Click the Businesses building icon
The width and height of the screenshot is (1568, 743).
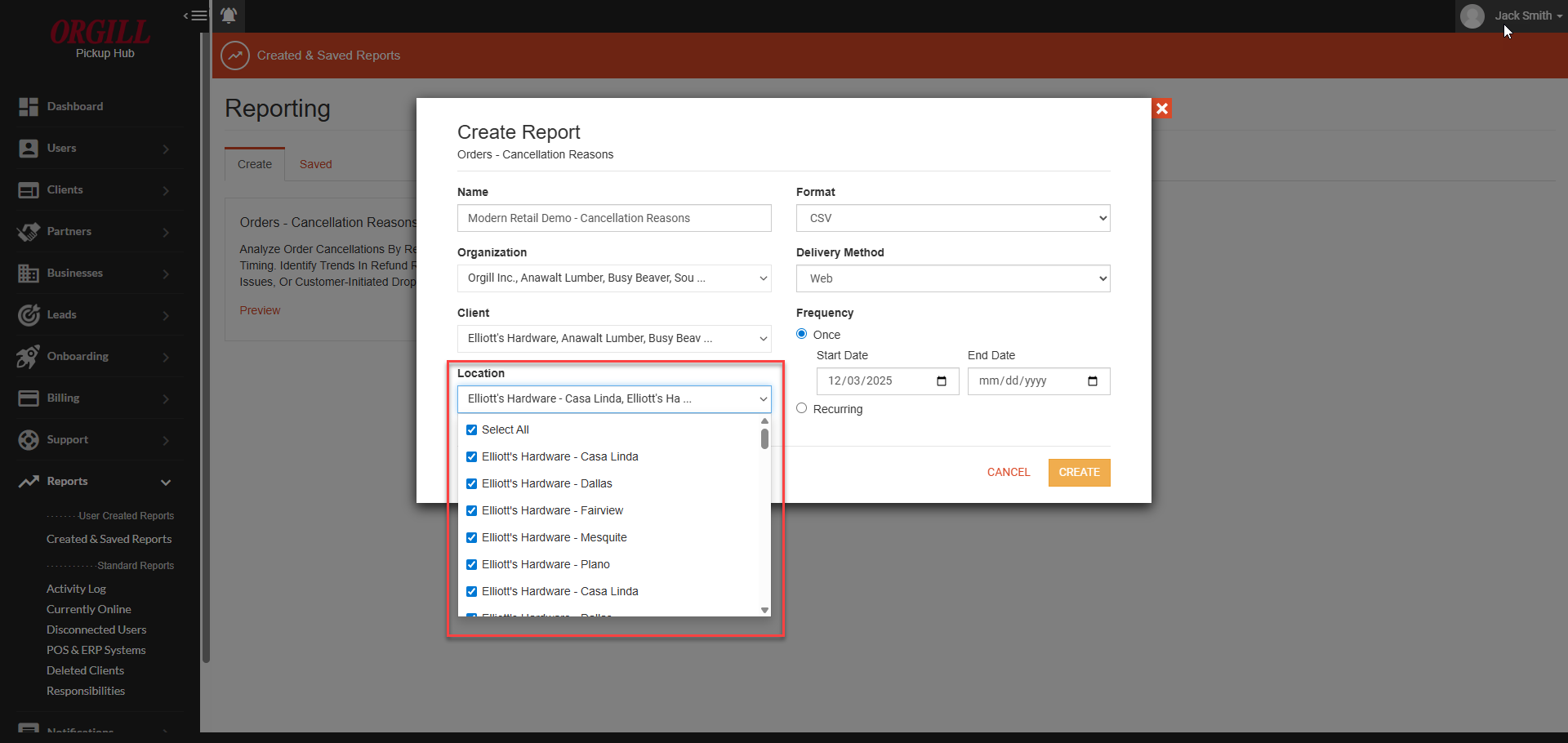[x=29, y=274]
